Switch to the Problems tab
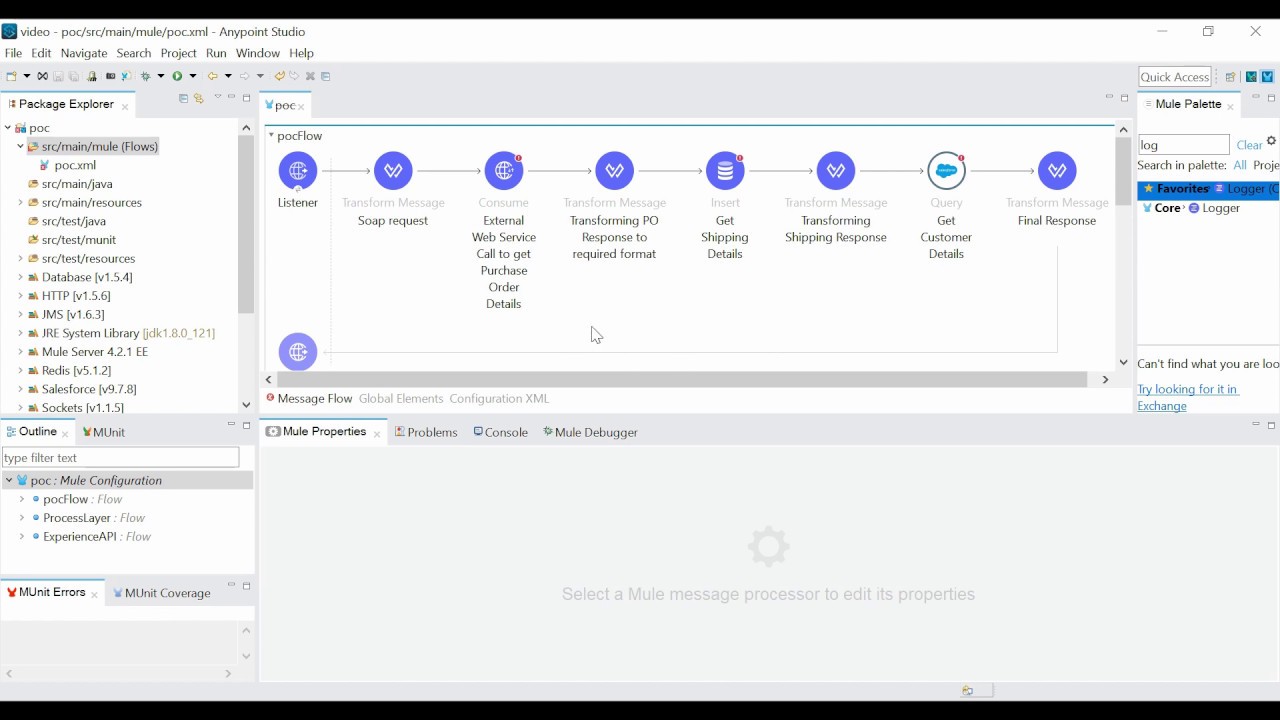 click(427, 433)
